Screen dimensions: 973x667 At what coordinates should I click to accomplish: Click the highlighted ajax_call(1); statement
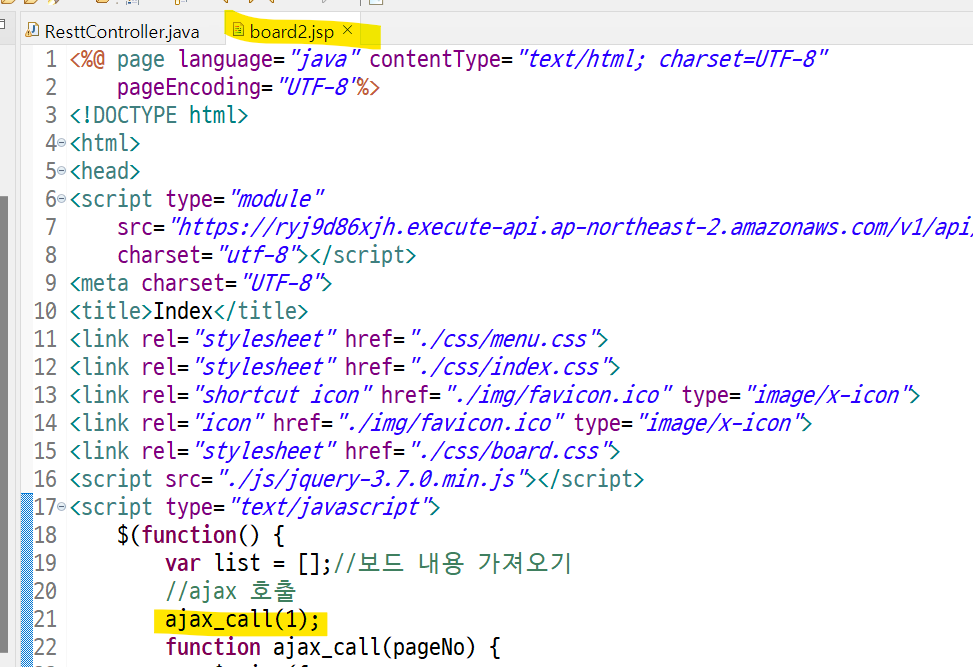click(242, 619)
